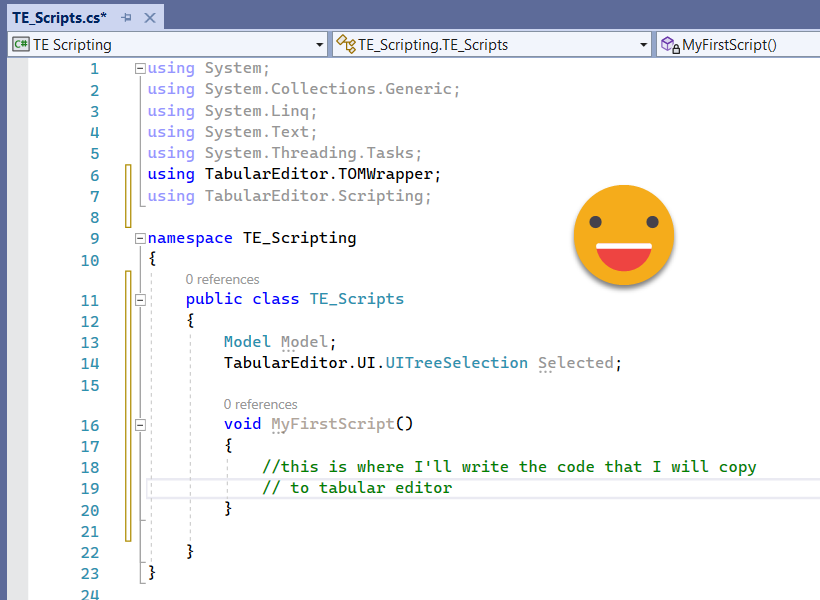The image size is (820, 600).
Task: Collapse the MyFirstScript method block
Action: click(x=140, y=425)
